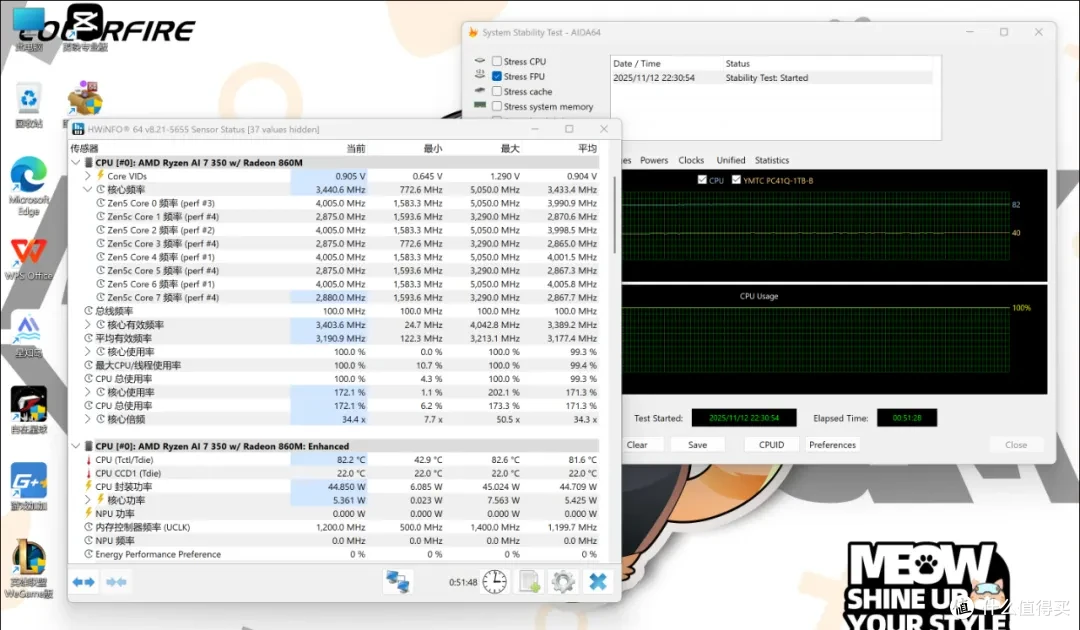Enable Stress system memory checkbox
The image size is (1080, 630).
(497, 107)
